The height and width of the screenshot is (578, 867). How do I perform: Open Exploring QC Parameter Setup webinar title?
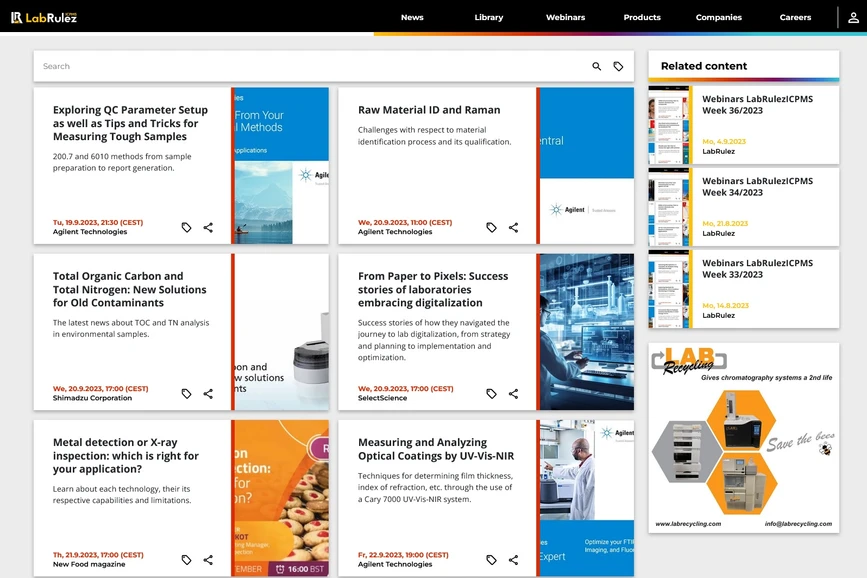pyautogui.click(x=130, y=123)
